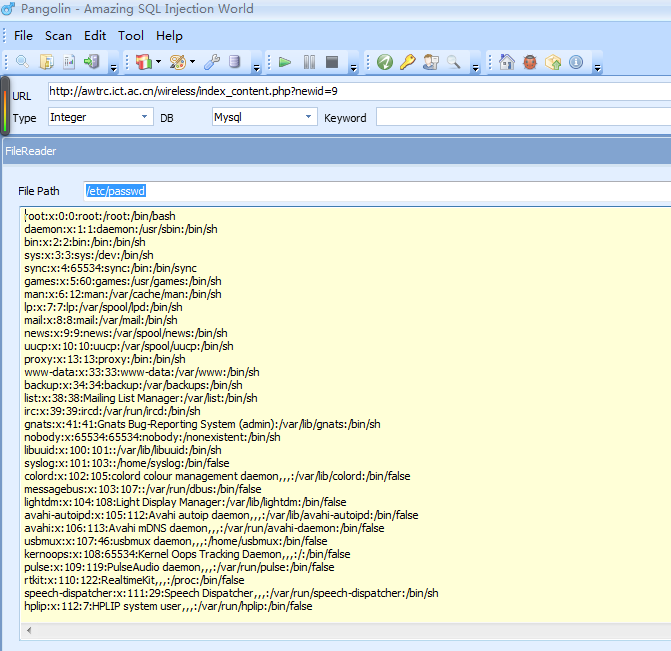Screen dimensions: 671x651
Task: Click the open folder documents icon
Action: (x=46, y=62)
